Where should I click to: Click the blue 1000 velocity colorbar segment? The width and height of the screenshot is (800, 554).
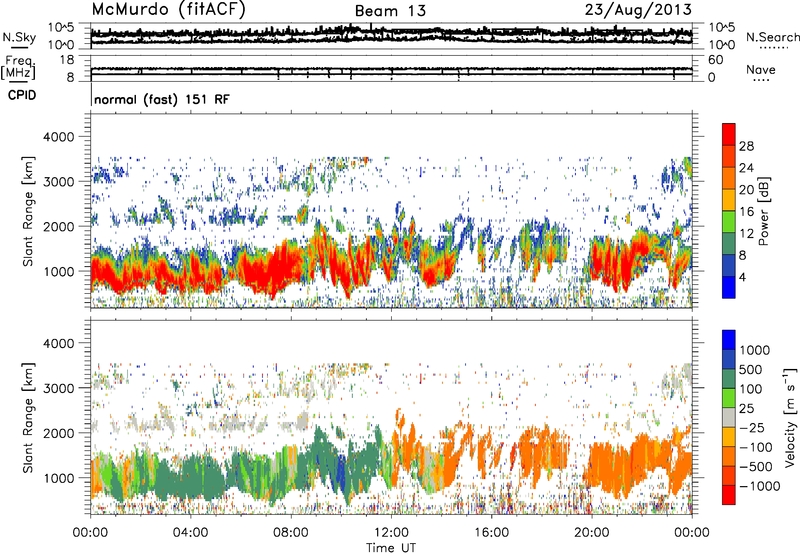pos(729,340)
